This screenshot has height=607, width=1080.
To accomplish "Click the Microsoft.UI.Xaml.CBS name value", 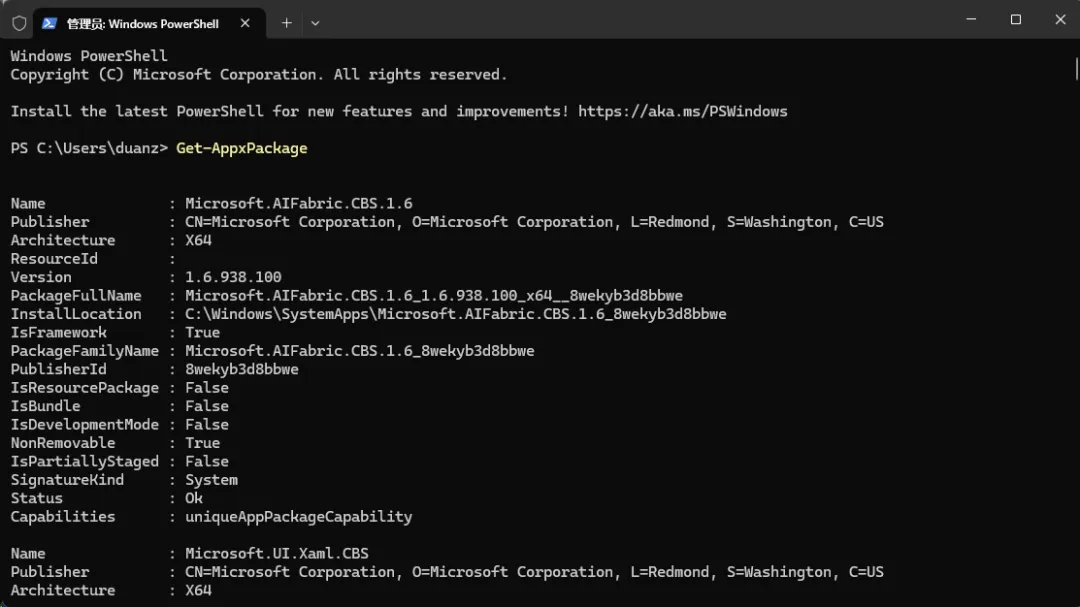I will [277, 553].
